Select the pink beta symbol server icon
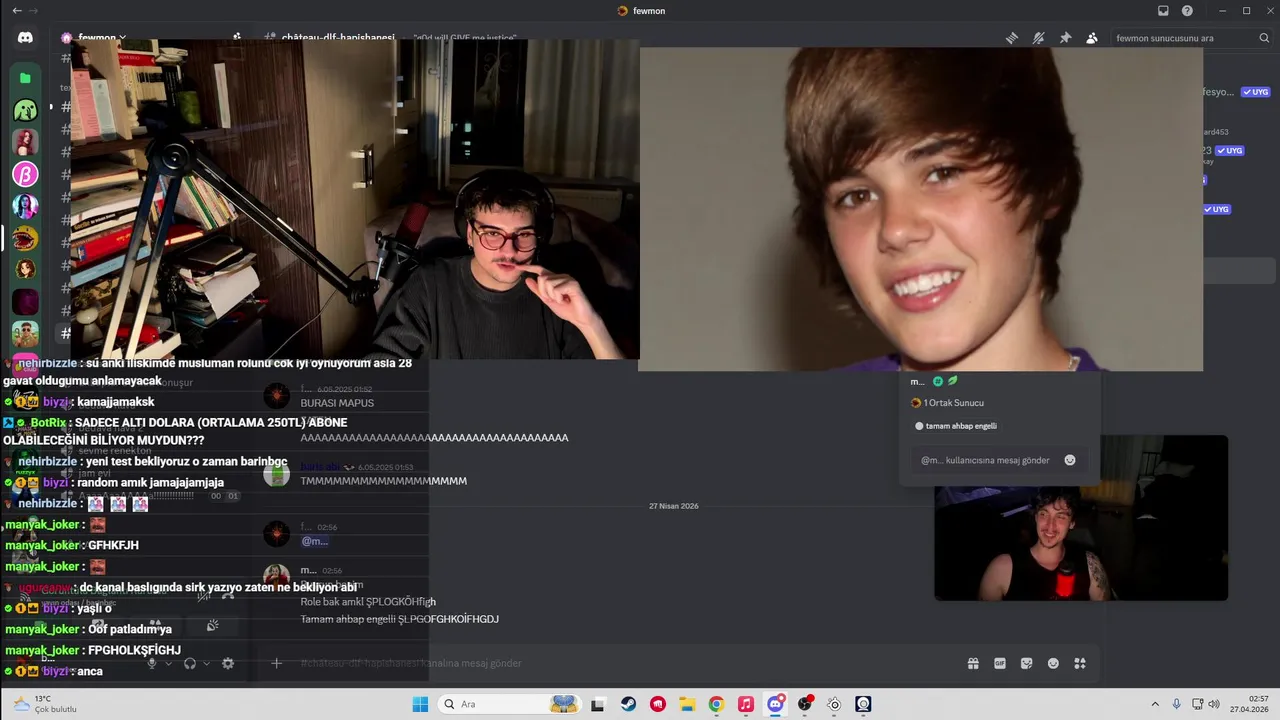The height and width of the screenshot is (720, 1280). click(25, 174)
